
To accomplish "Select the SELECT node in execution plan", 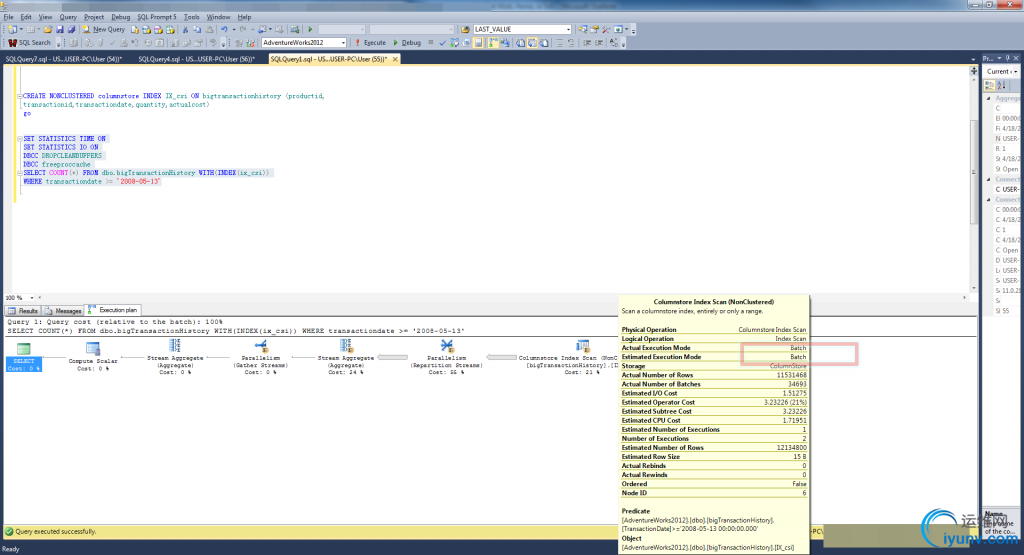I will tap(24, 357).
